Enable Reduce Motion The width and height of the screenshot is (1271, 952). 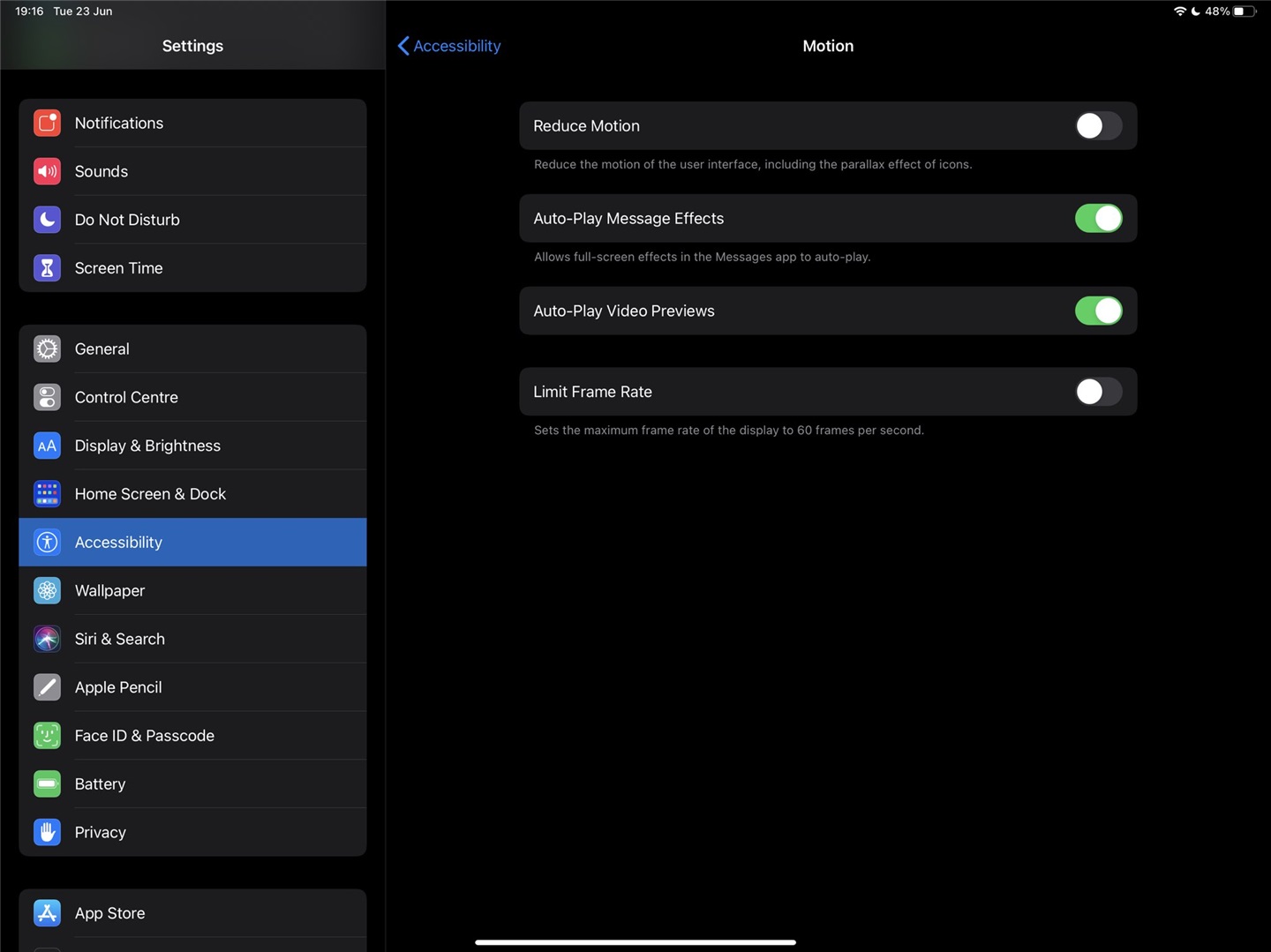tap(1097, 125)
